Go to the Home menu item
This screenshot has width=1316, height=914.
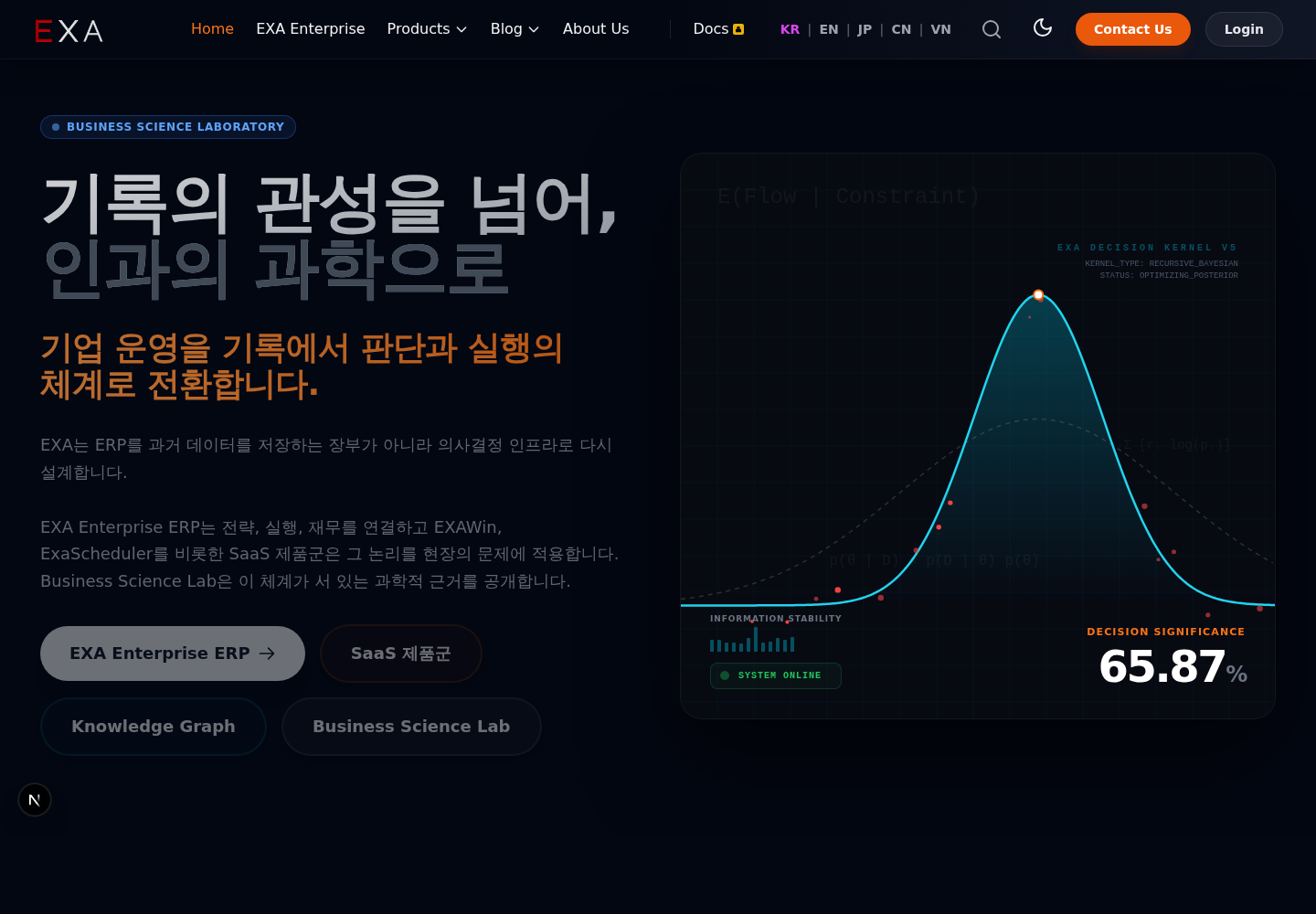pyautogui.click(x=212, y=29)
